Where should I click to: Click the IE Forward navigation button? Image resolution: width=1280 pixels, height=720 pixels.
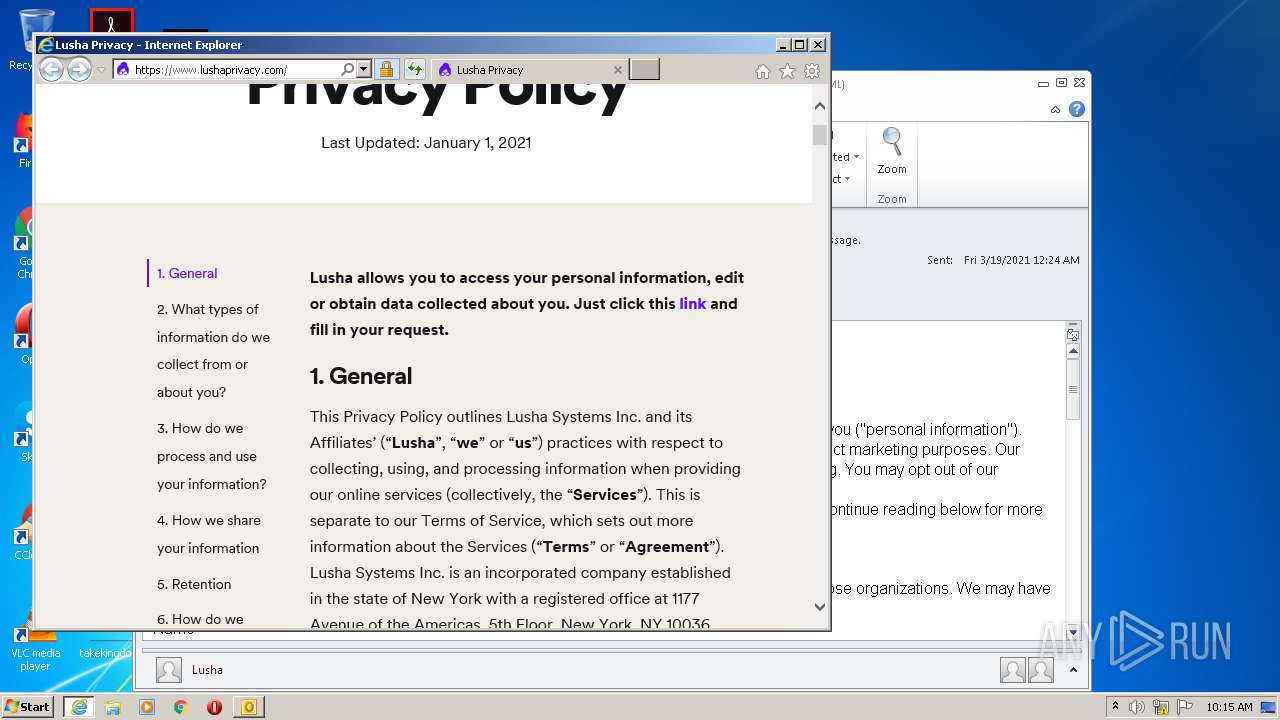point(79,69)
